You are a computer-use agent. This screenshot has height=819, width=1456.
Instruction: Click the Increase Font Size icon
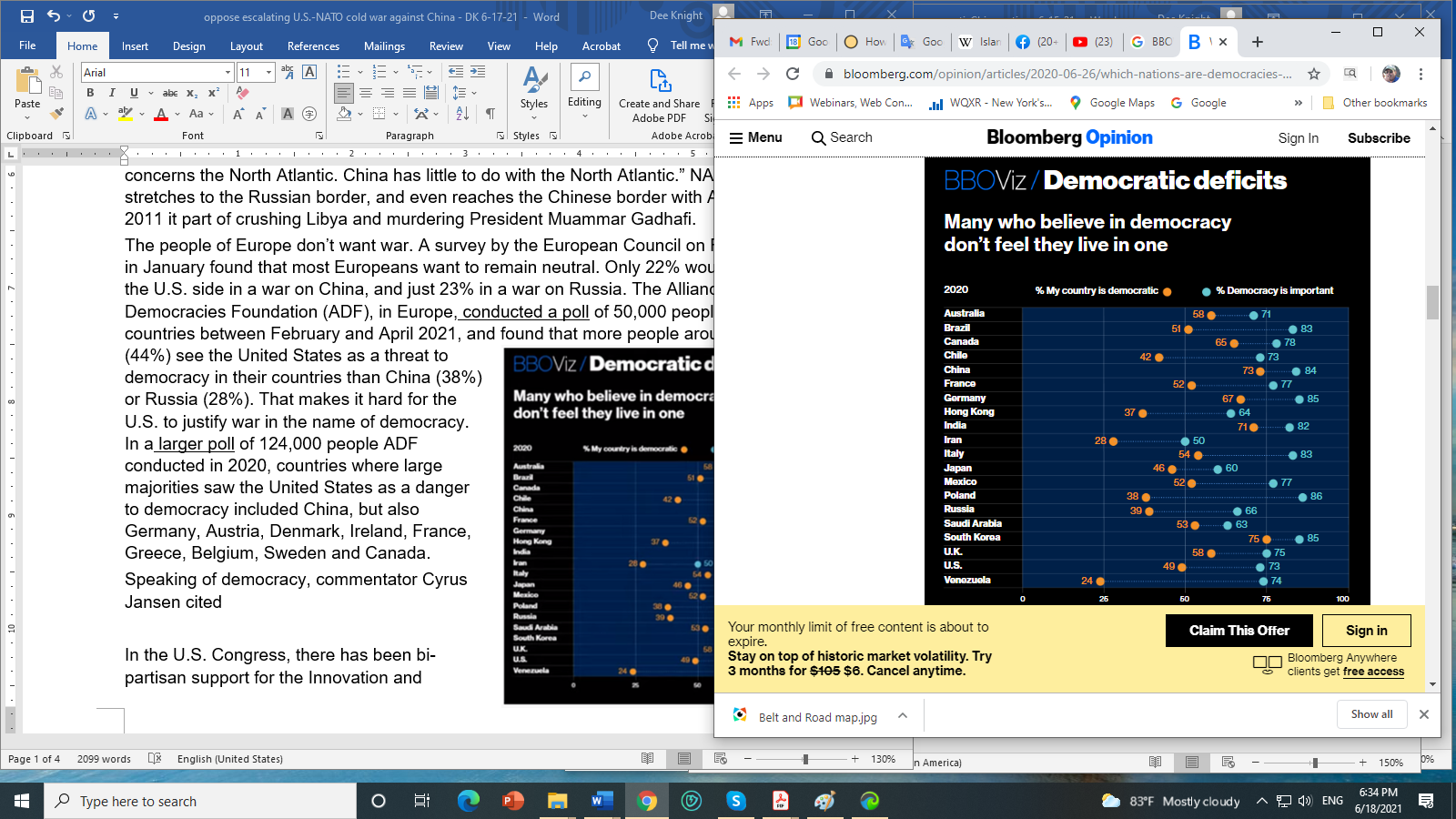pos(238,114)
